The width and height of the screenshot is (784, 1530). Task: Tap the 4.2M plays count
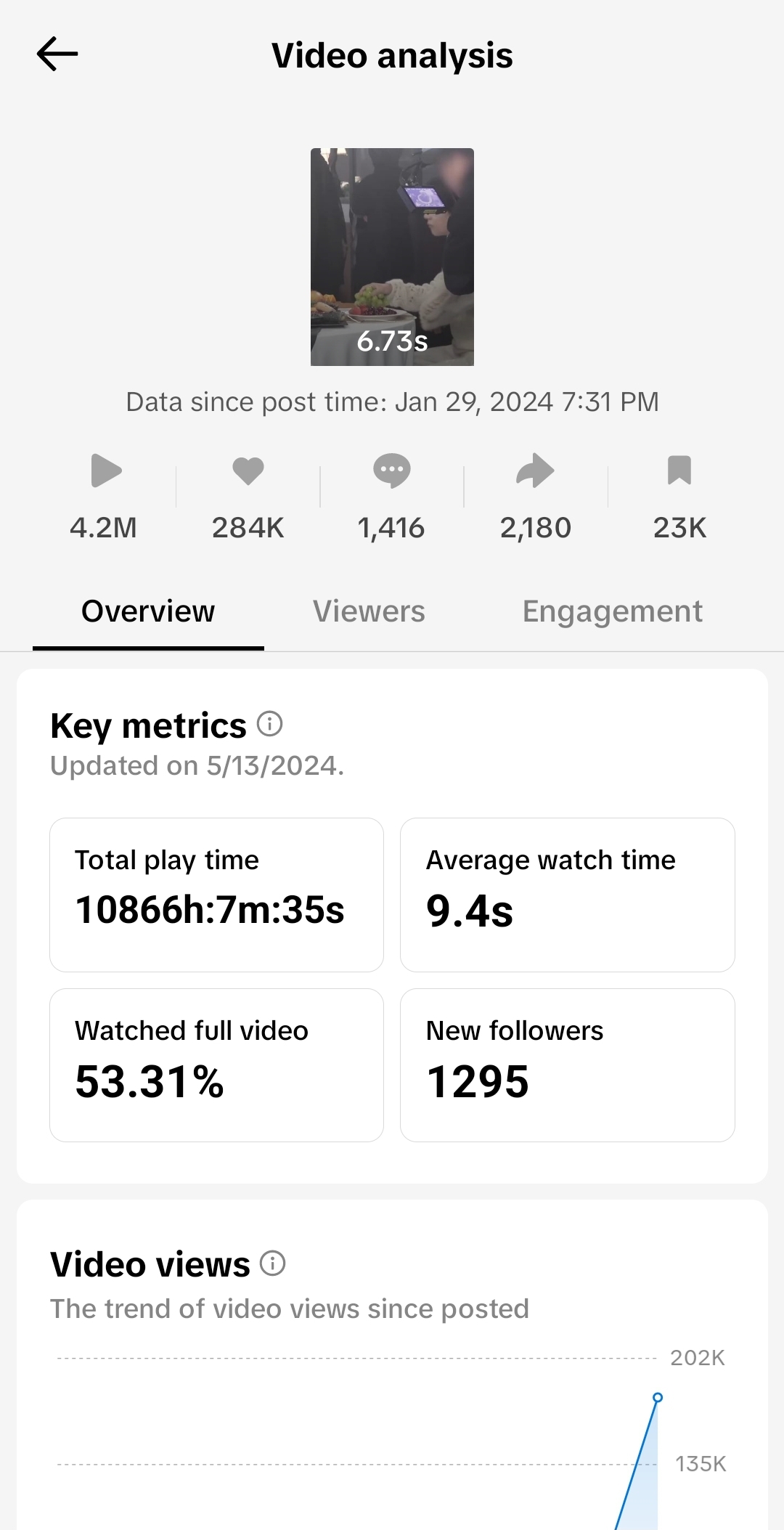pos(104,528)
